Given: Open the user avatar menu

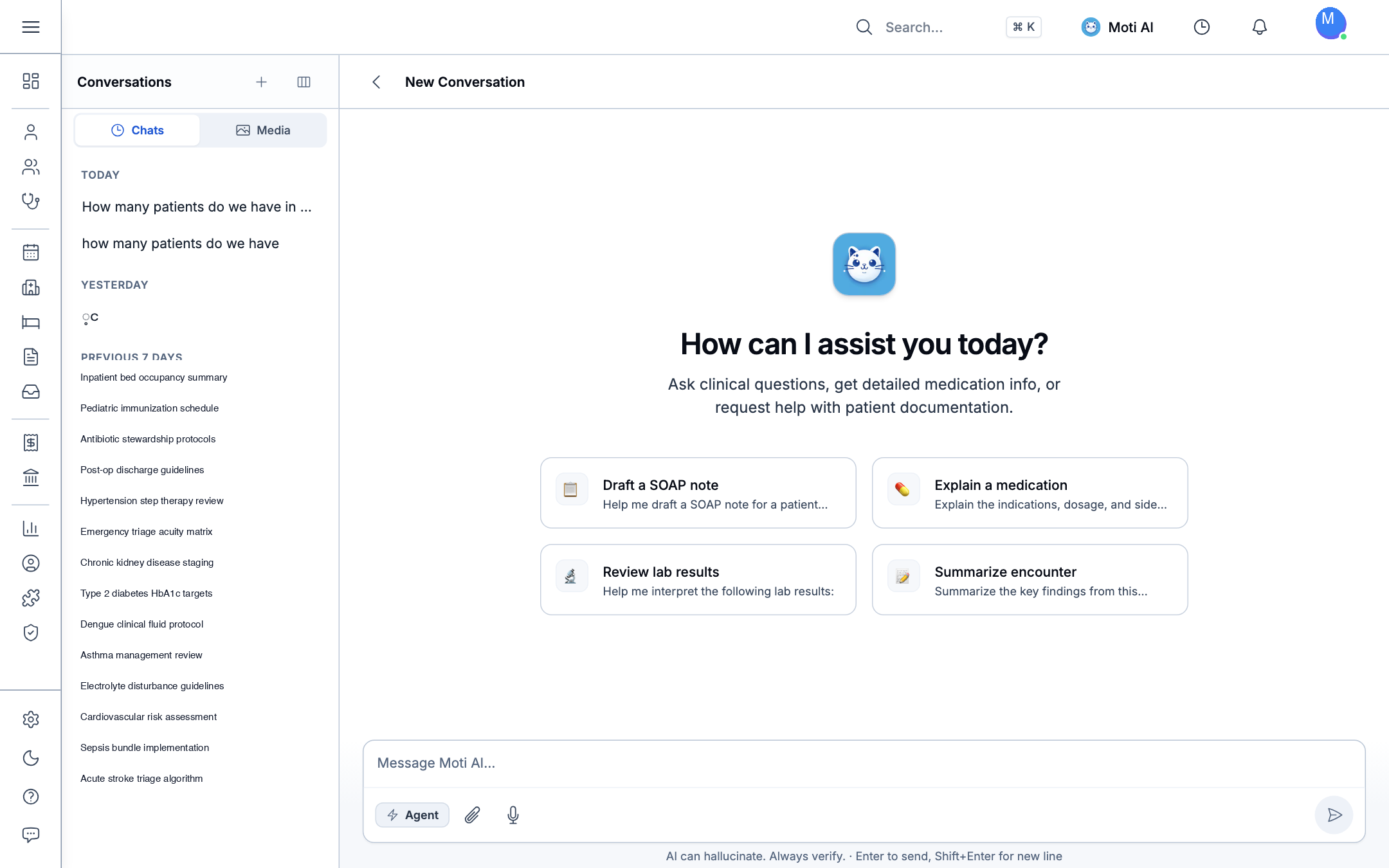Looking at the screenshot, I should [1330, 24].
